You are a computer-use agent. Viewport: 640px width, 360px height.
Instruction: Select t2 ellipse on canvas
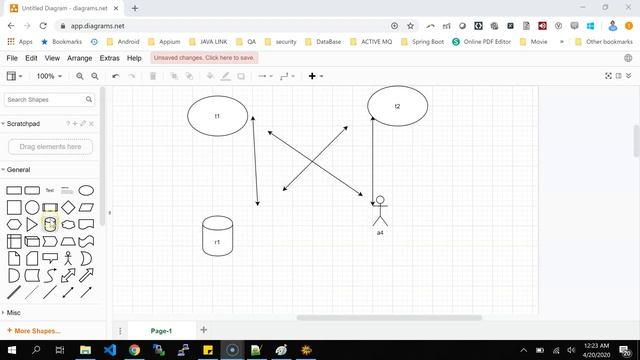click(398, 106)
